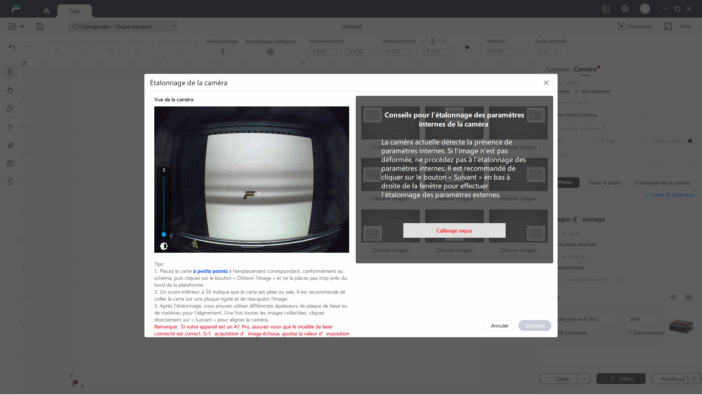Click the Début start button
Viewport: 702px width, 395px height.
pyautogui.click(x=621, y=379)
